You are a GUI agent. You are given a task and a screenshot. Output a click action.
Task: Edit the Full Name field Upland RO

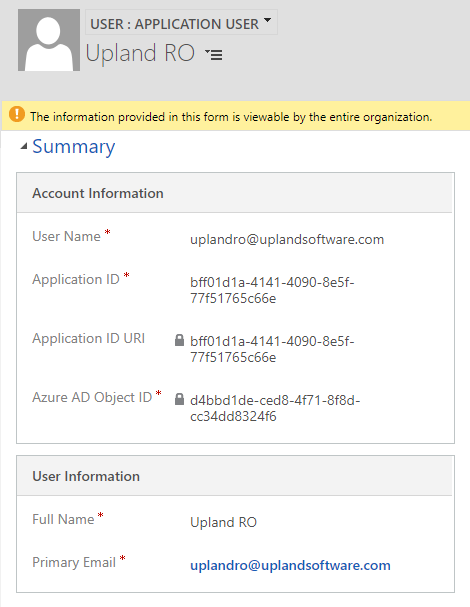pyautogui.click(x=223, y=522)
